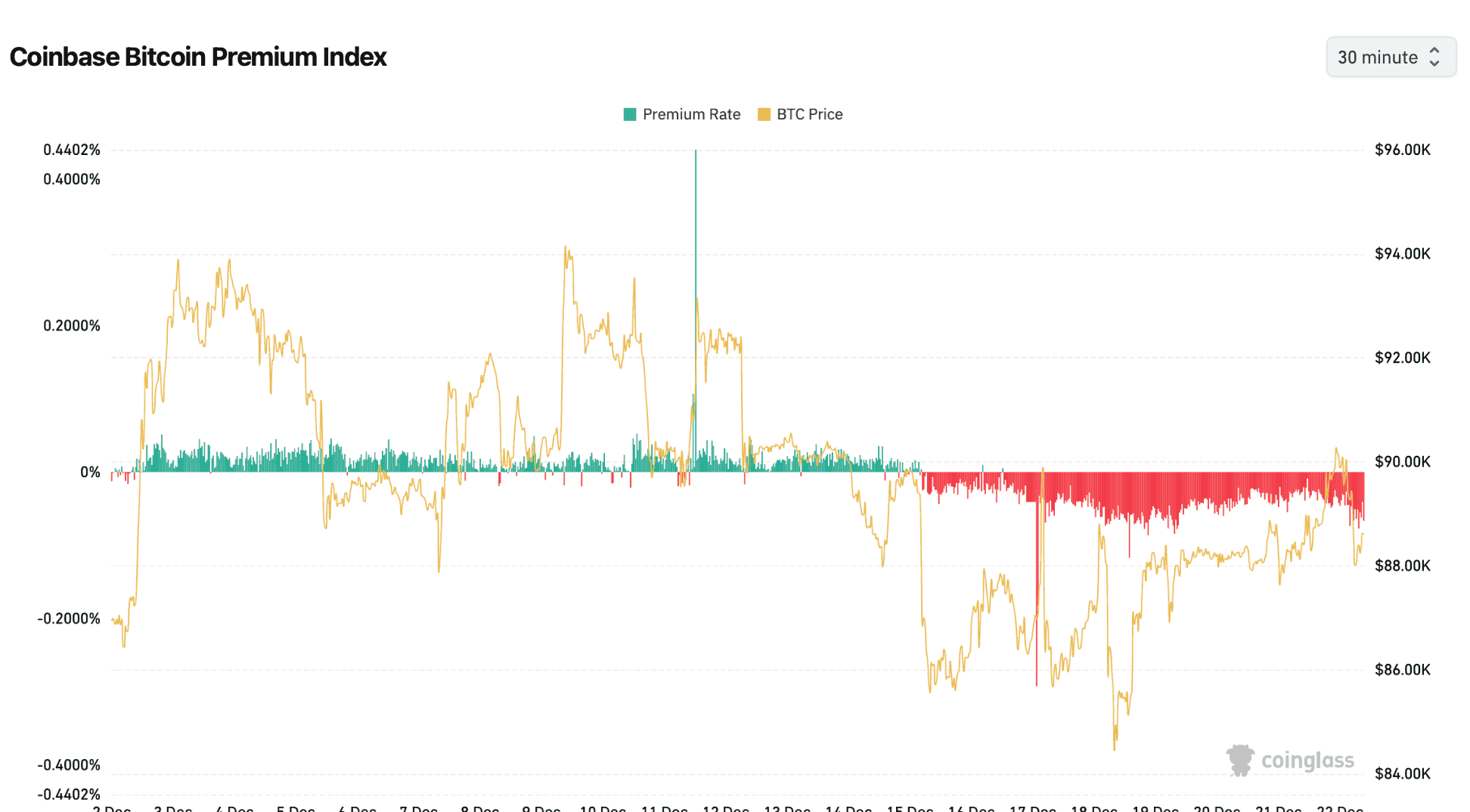Click the $90.00K price axis label

pyautogui.click(x=1402, y=461)
